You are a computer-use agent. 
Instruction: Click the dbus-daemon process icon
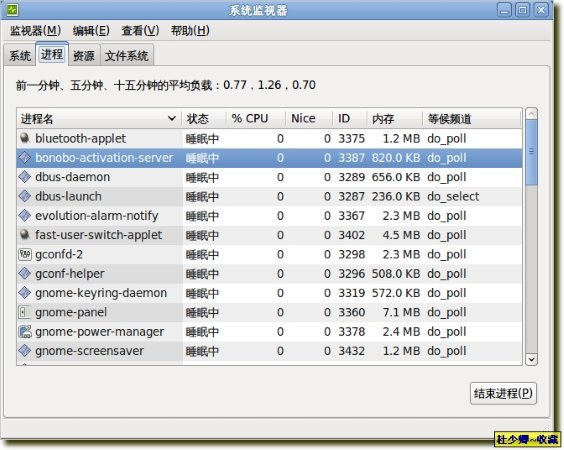click(24, 177)
